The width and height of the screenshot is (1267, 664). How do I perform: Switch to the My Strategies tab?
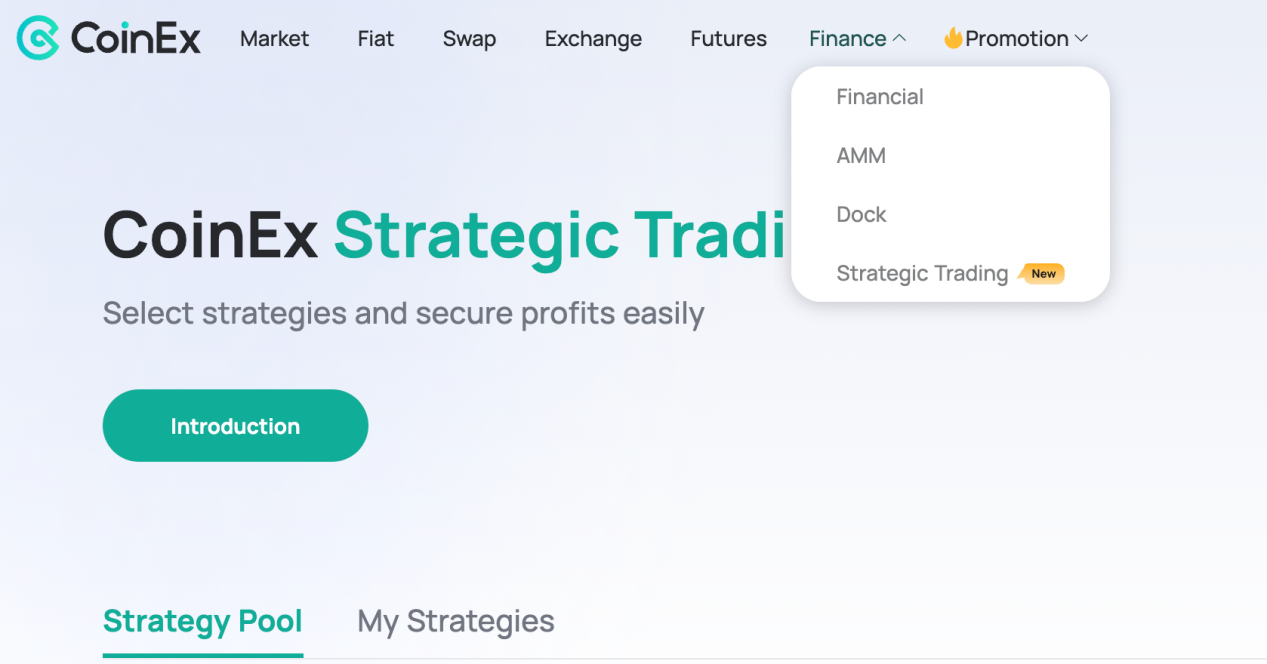(x=456, y=621)
